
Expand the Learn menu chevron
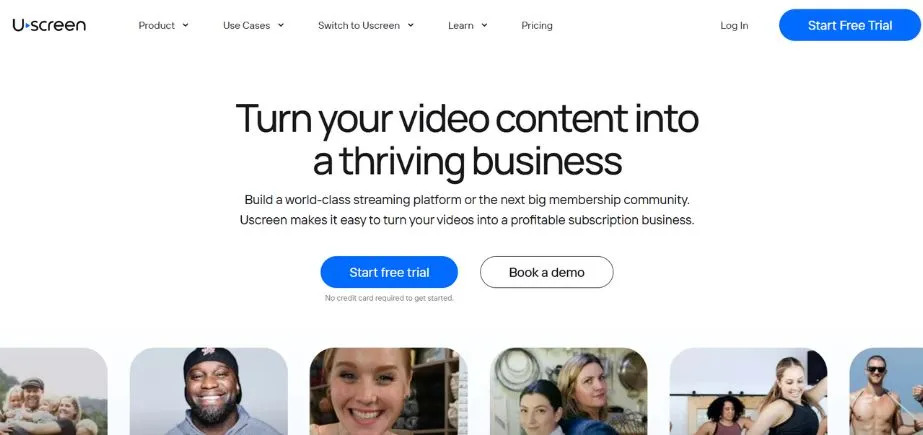coord(484,25)
